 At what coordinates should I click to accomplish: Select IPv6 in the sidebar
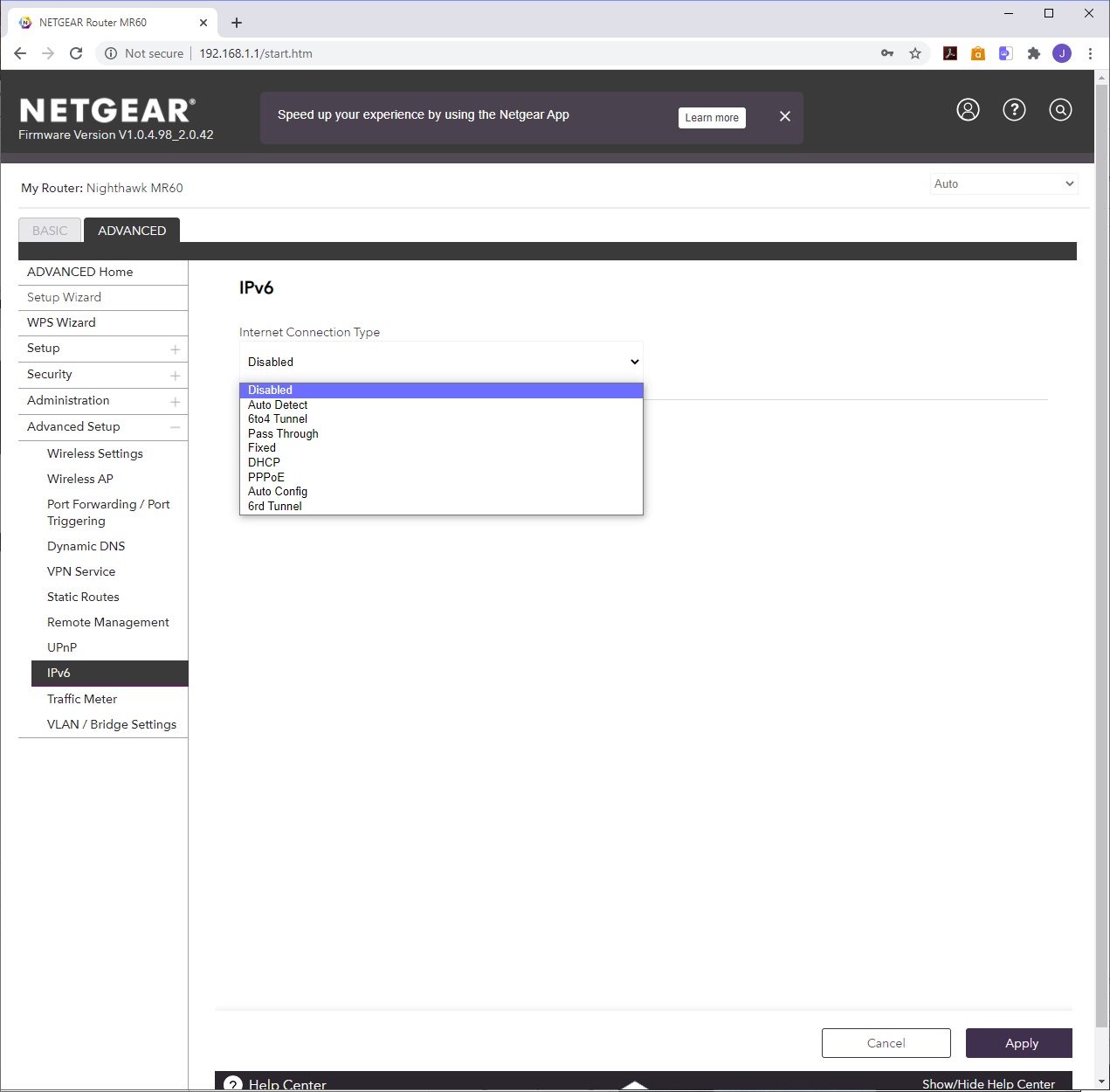[x=110, y=674]
